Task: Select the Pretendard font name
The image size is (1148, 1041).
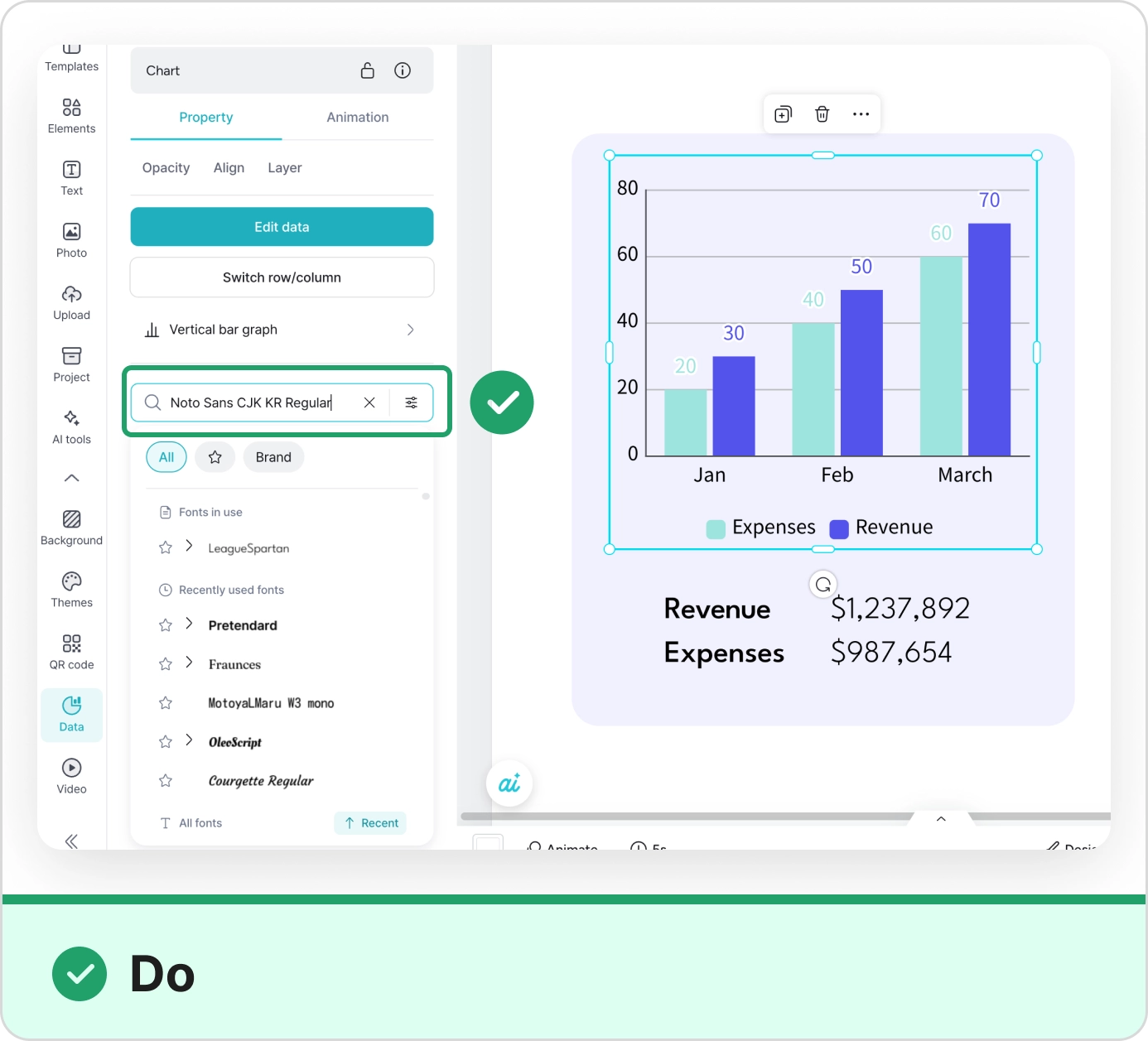Action: [x=243, y=625]
